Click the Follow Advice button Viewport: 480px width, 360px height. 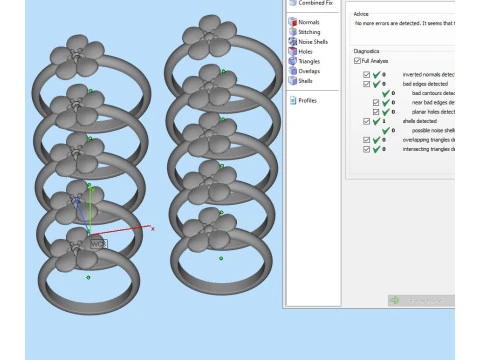[x=421, y=300]
